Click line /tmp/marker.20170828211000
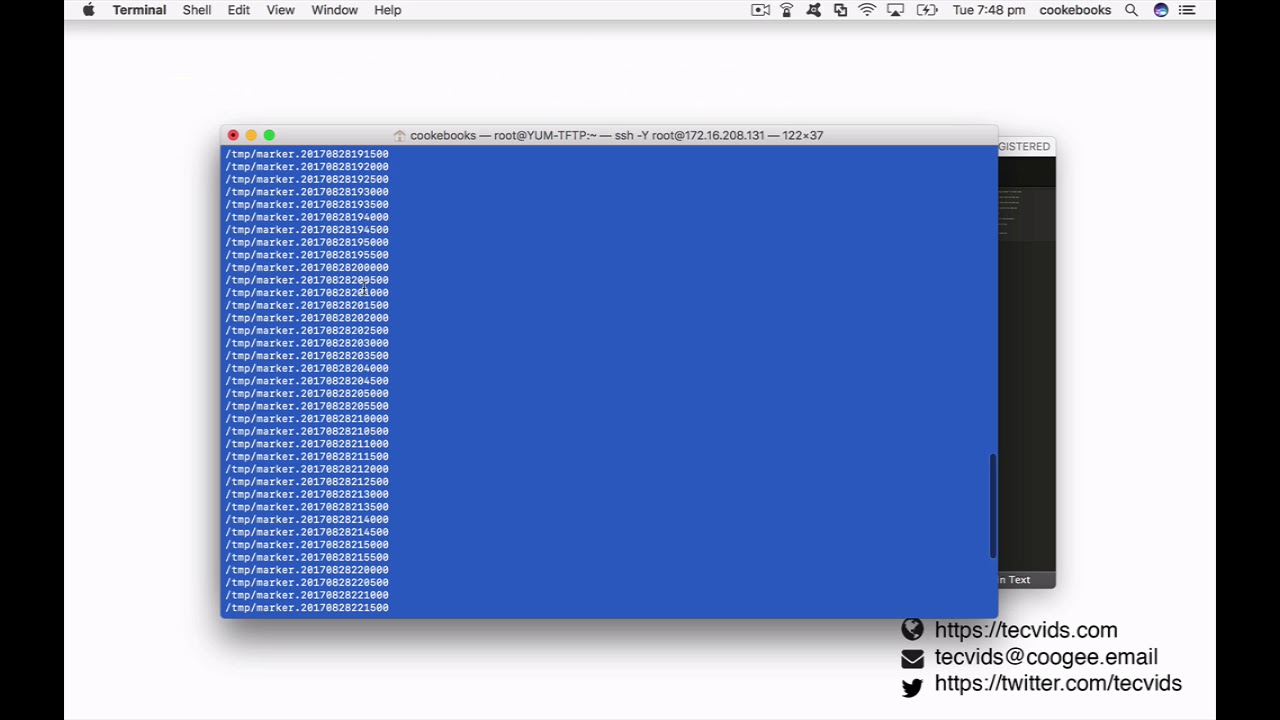This screenshot has height=720, width=1280. (307, 444)
